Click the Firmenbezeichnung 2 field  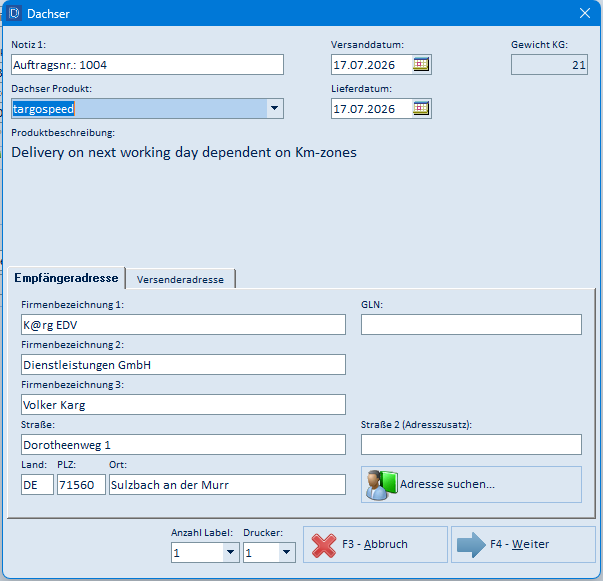[x=183, y=365]
